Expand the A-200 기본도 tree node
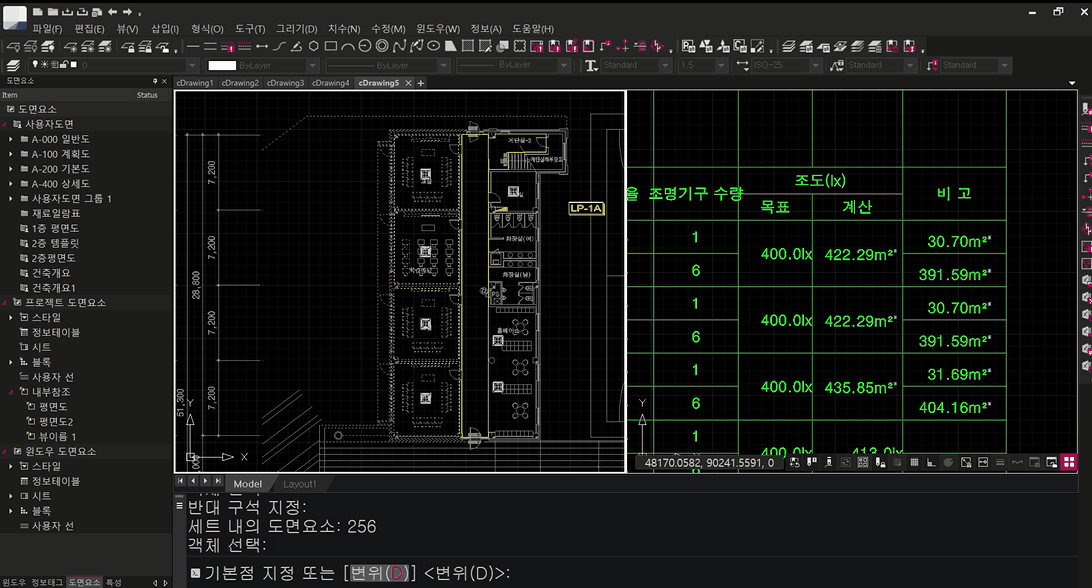The image size is (1092, 588). click(10, 169)
